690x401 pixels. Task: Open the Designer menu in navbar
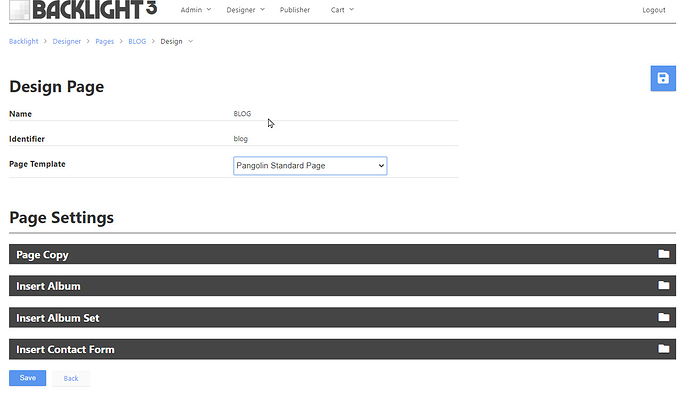pyautogui.click(x=245, y=10)
